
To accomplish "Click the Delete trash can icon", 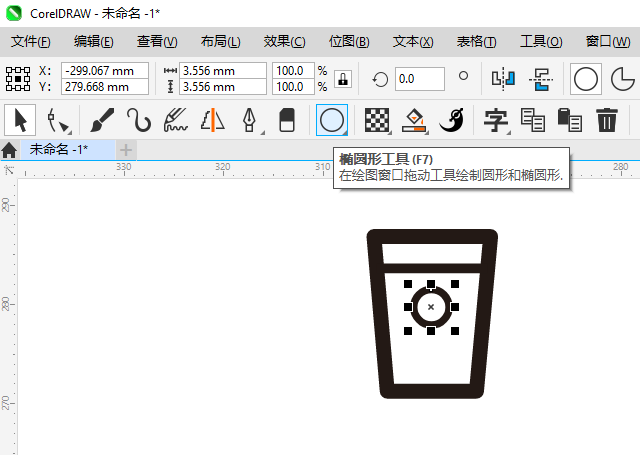I will pyautogui.click(x=607, y=120).
